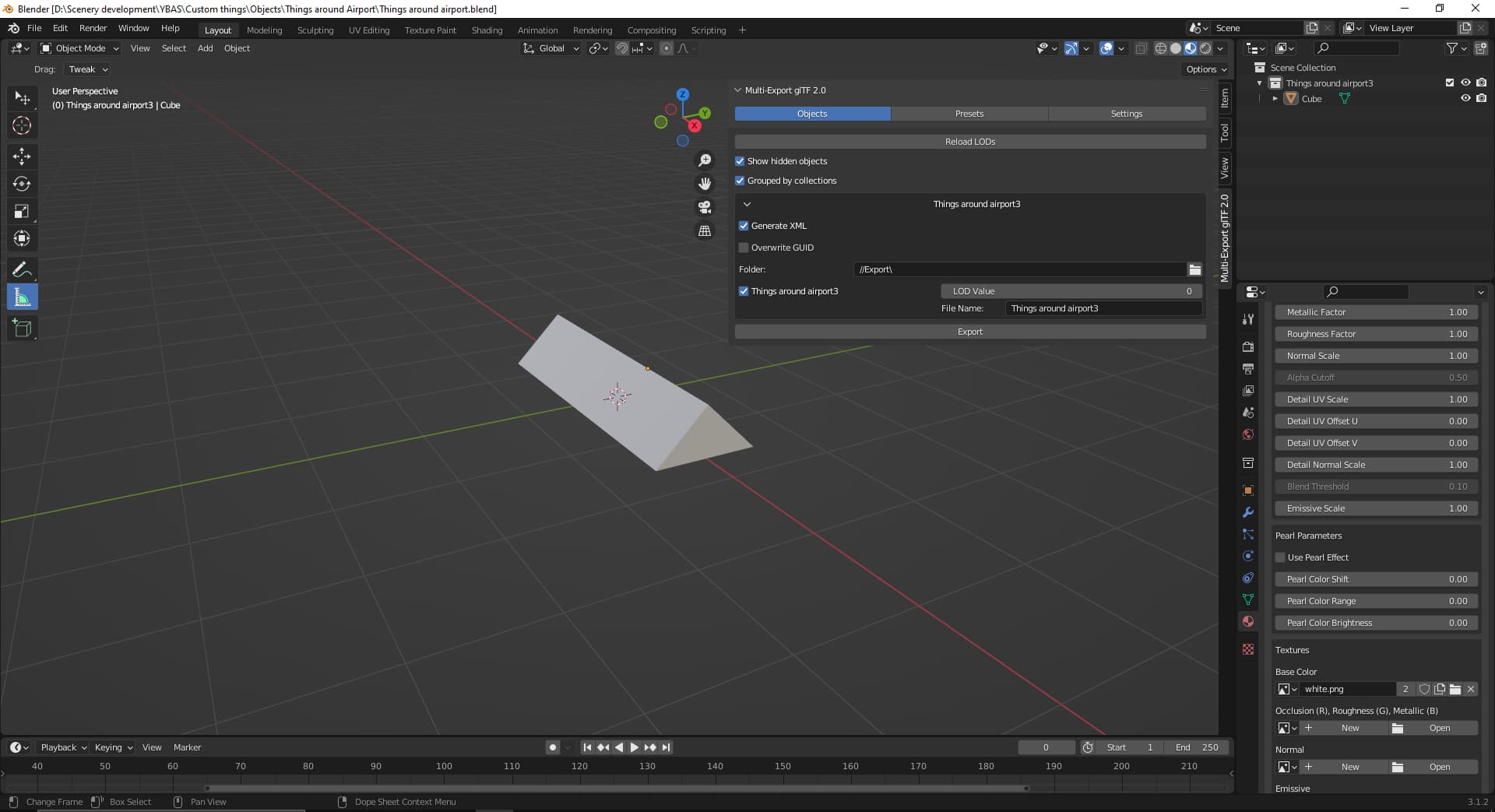Open the Render menu
This screenshot has height=812, width=1495.
point(93,28)
